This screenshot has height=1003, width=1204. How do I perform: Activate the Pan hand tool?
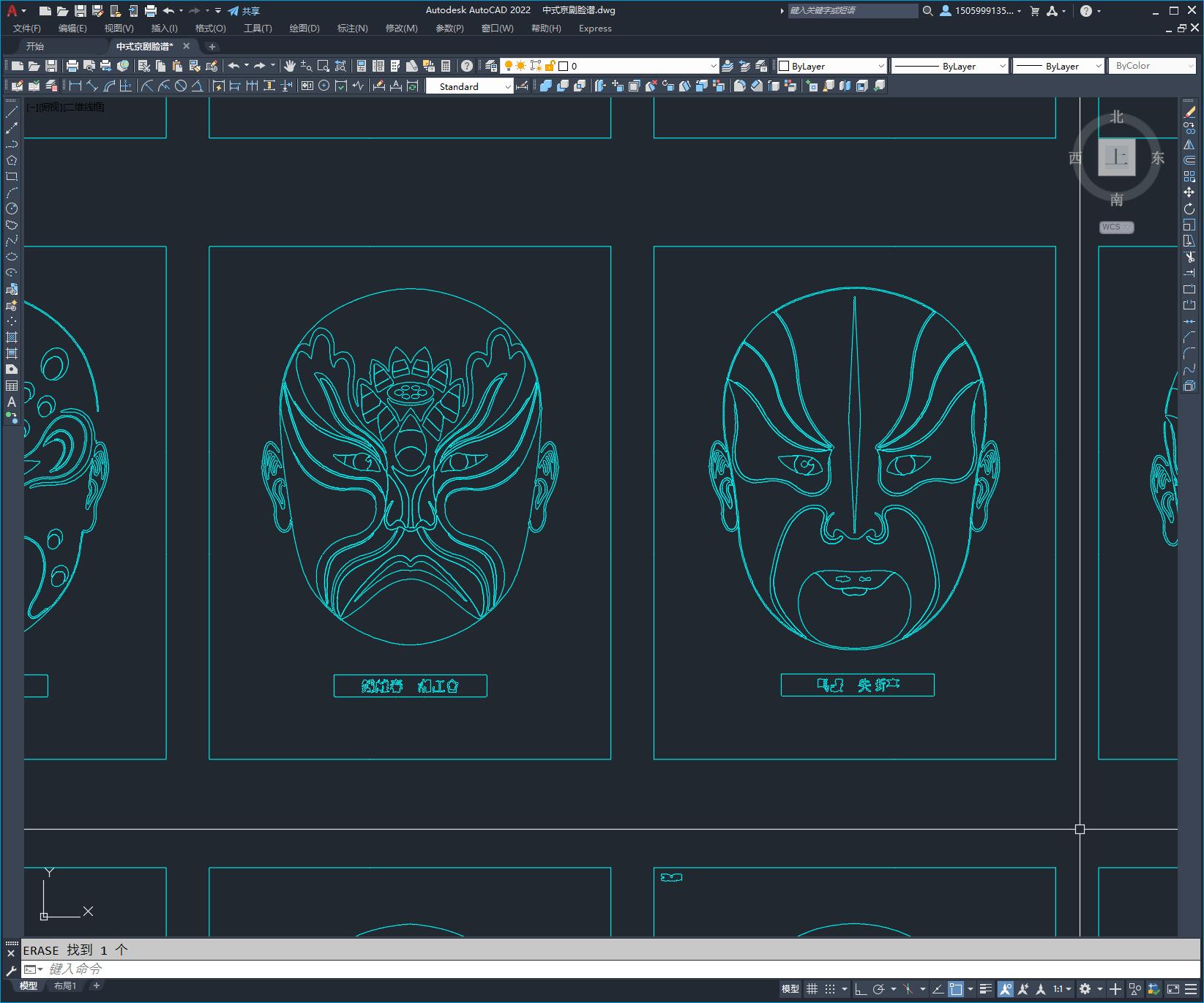pos(290,66)
